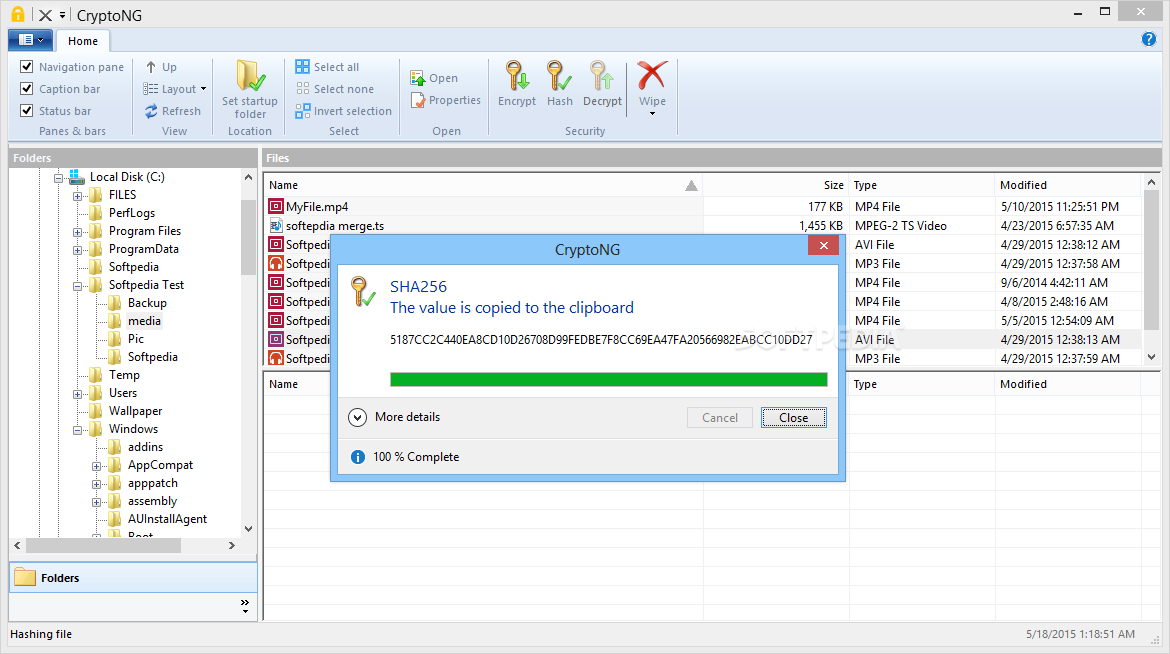The width and height of the screenshot is (1170, 654).
Task: Select the PerfLogs folder in tree
Action: (x=132, y=213)
